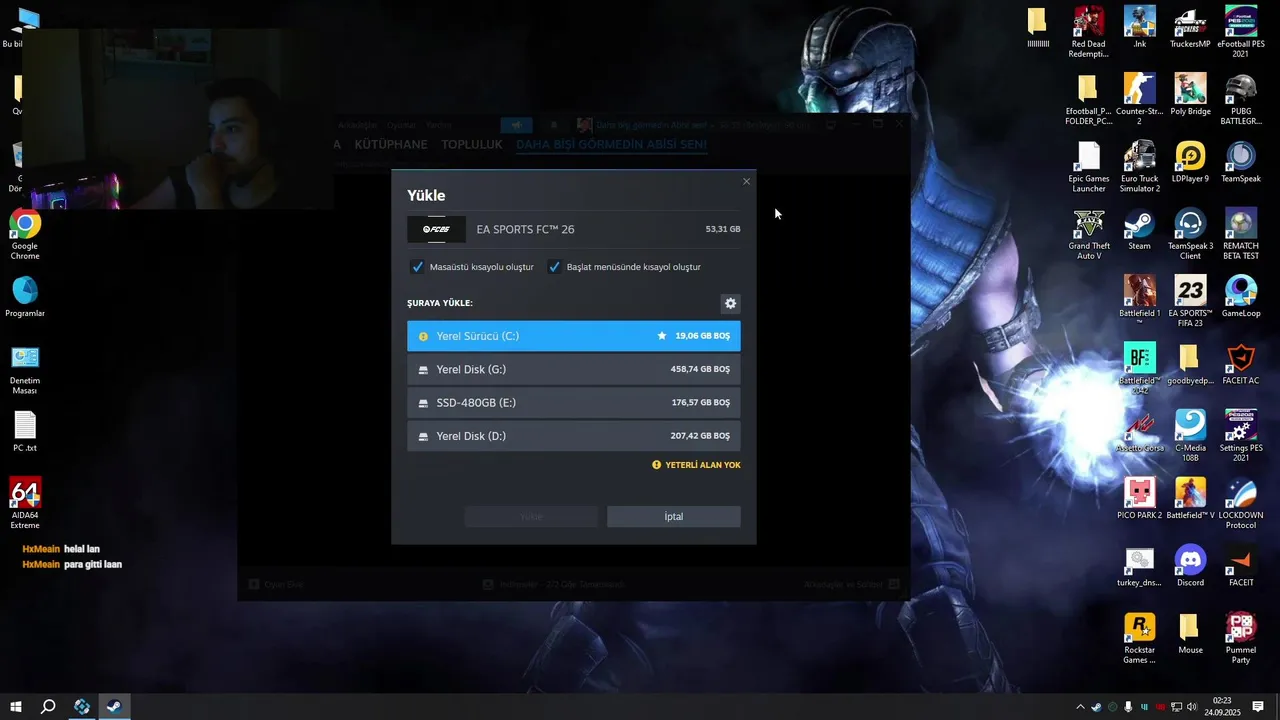Click Steam icon in taskbar
1280x720 pixels.
(x=114, y=707)
